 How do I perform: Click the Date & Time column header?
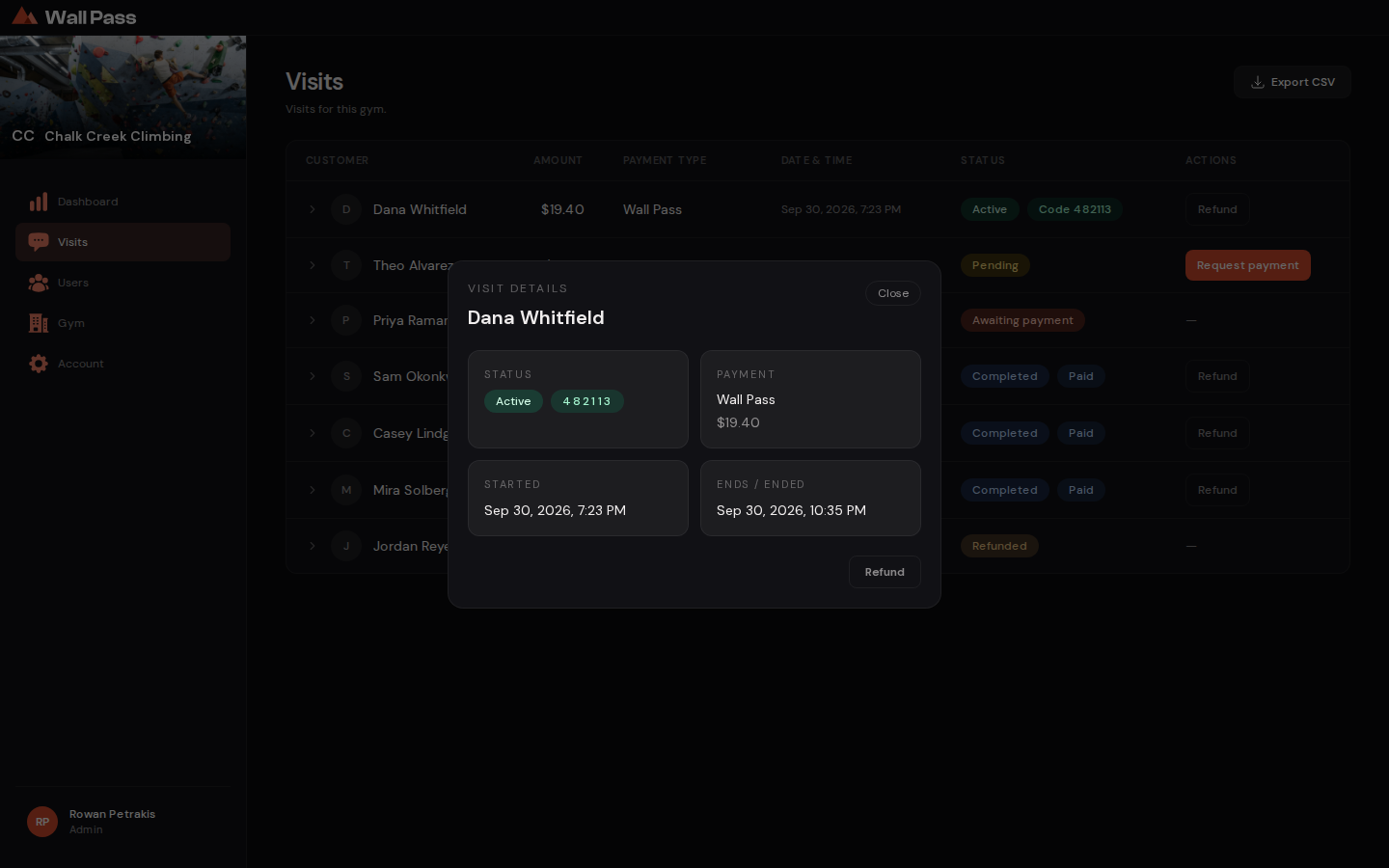pos(816,160)
